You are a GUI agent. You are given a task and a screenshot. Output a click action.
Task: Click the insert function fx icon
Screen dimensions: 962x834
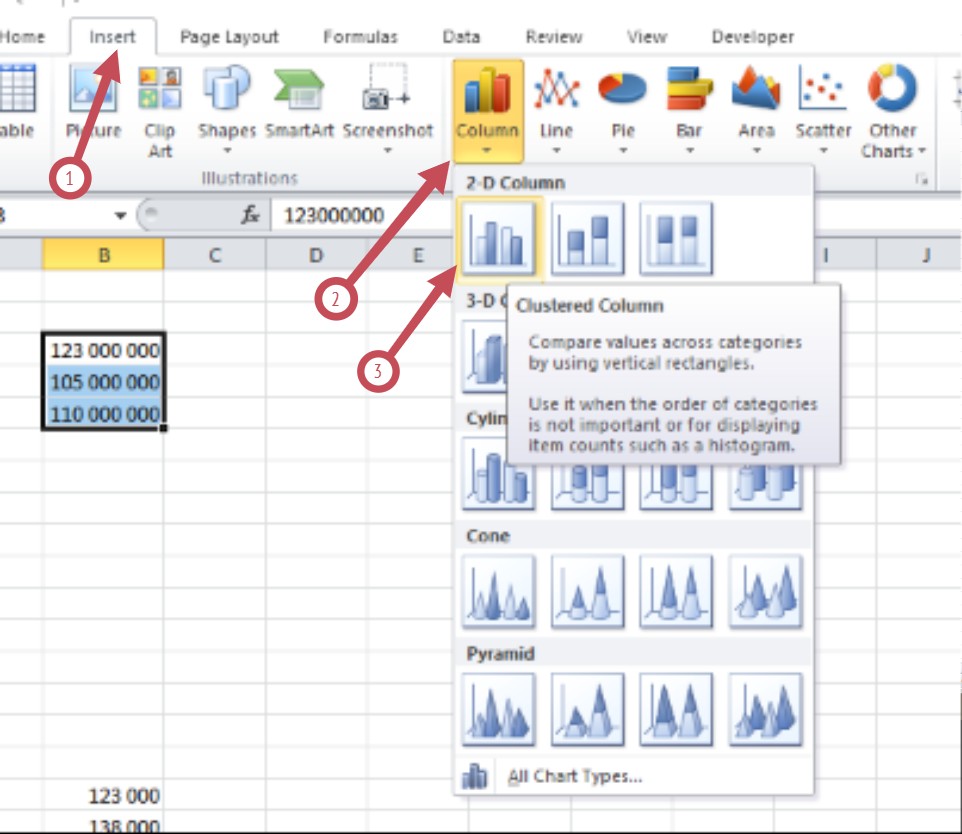[251, 216]
